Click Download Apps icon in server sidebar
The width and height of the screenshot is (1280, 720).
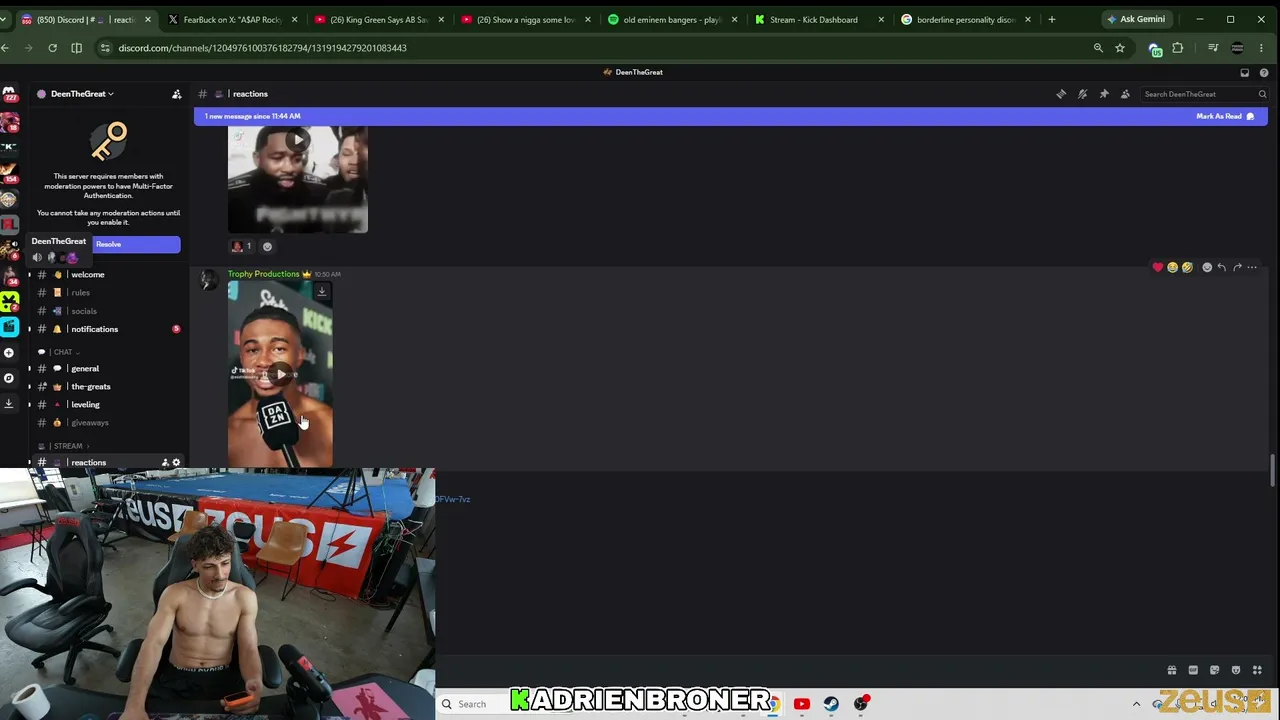tap(9, 403)
